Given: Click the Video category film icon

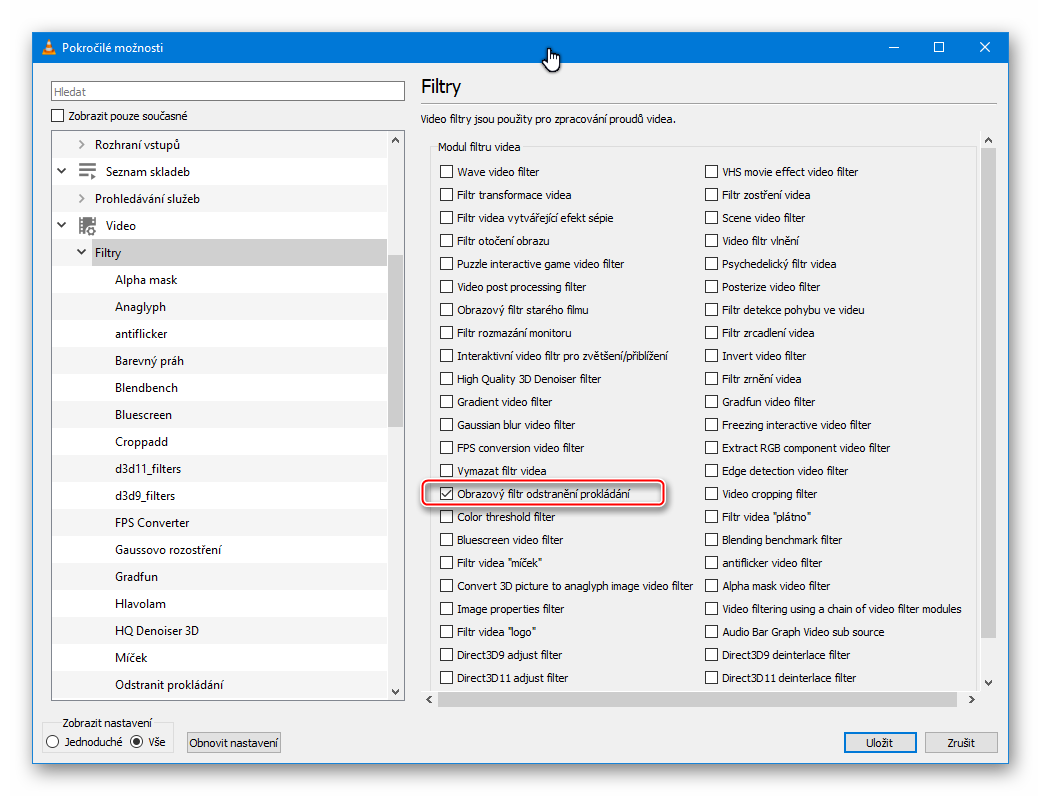Looking at the screenshot, I should (88, 226).
